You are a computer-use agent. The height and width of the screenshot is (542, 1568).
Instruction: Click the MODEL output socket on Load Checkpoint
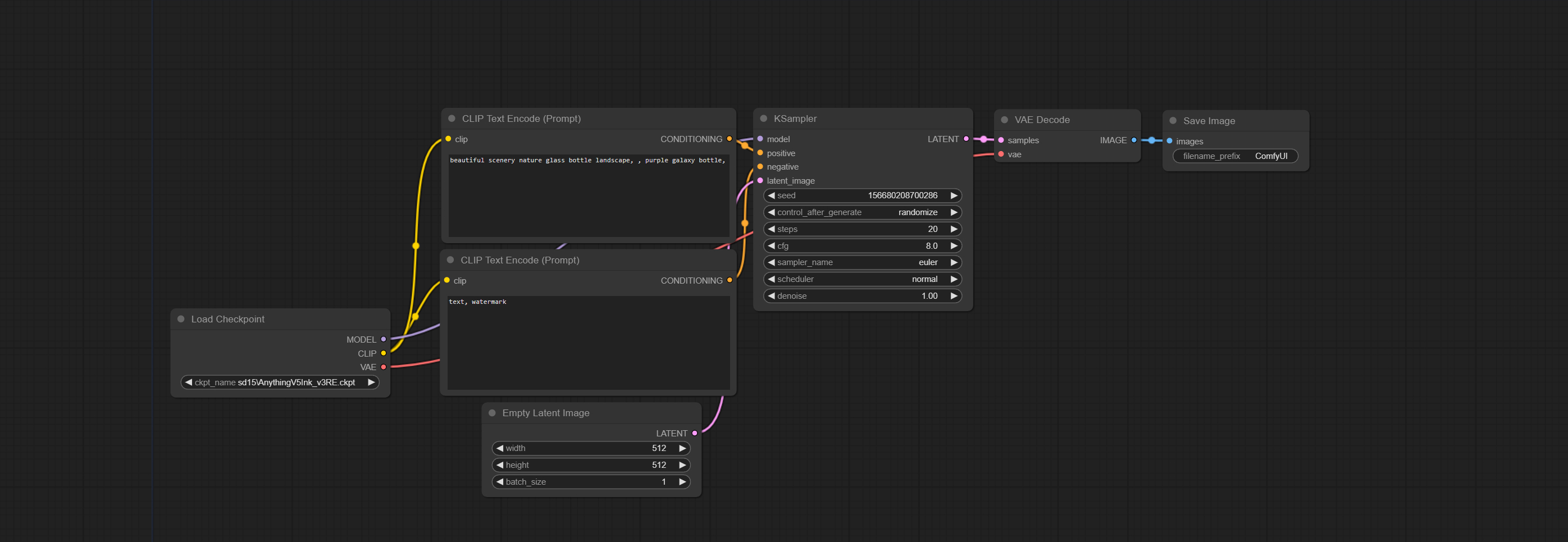(384, 339)
